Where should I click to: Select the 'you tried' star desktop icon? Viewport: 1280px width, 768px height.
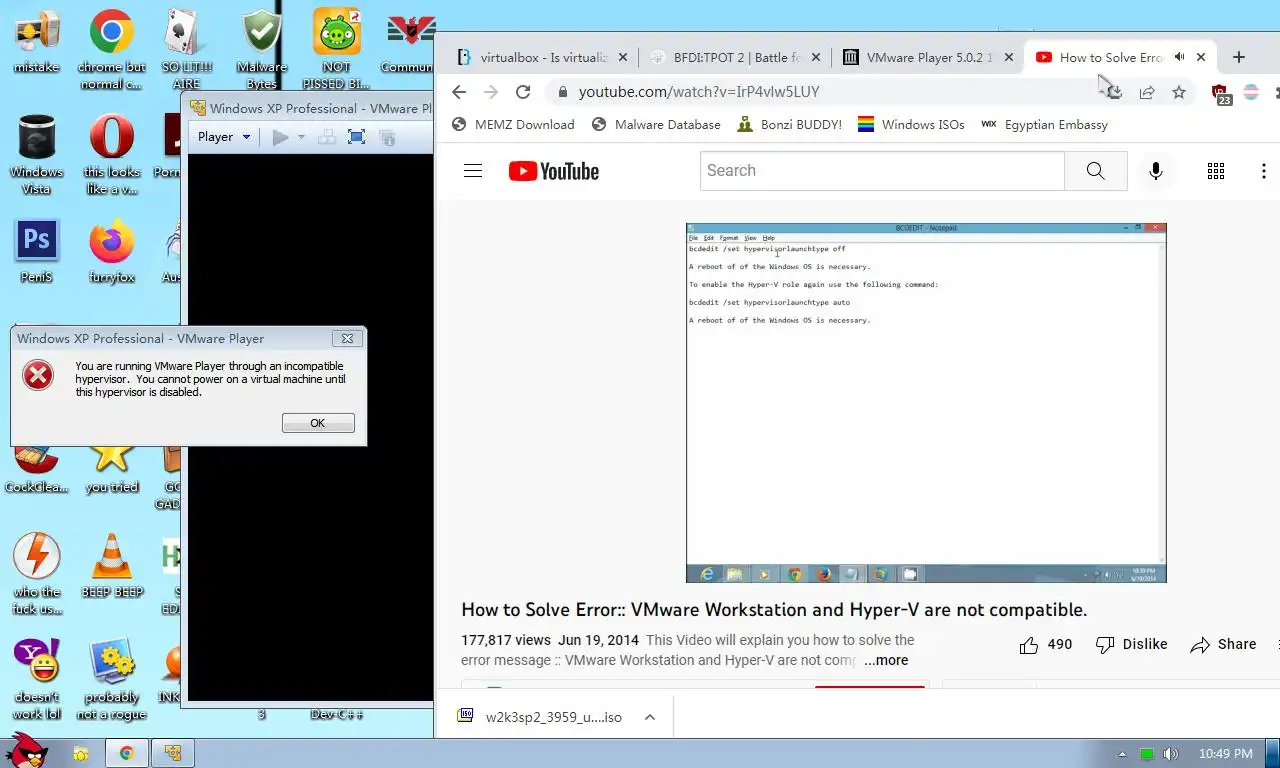pyautogui.click(x=111, y=468)
